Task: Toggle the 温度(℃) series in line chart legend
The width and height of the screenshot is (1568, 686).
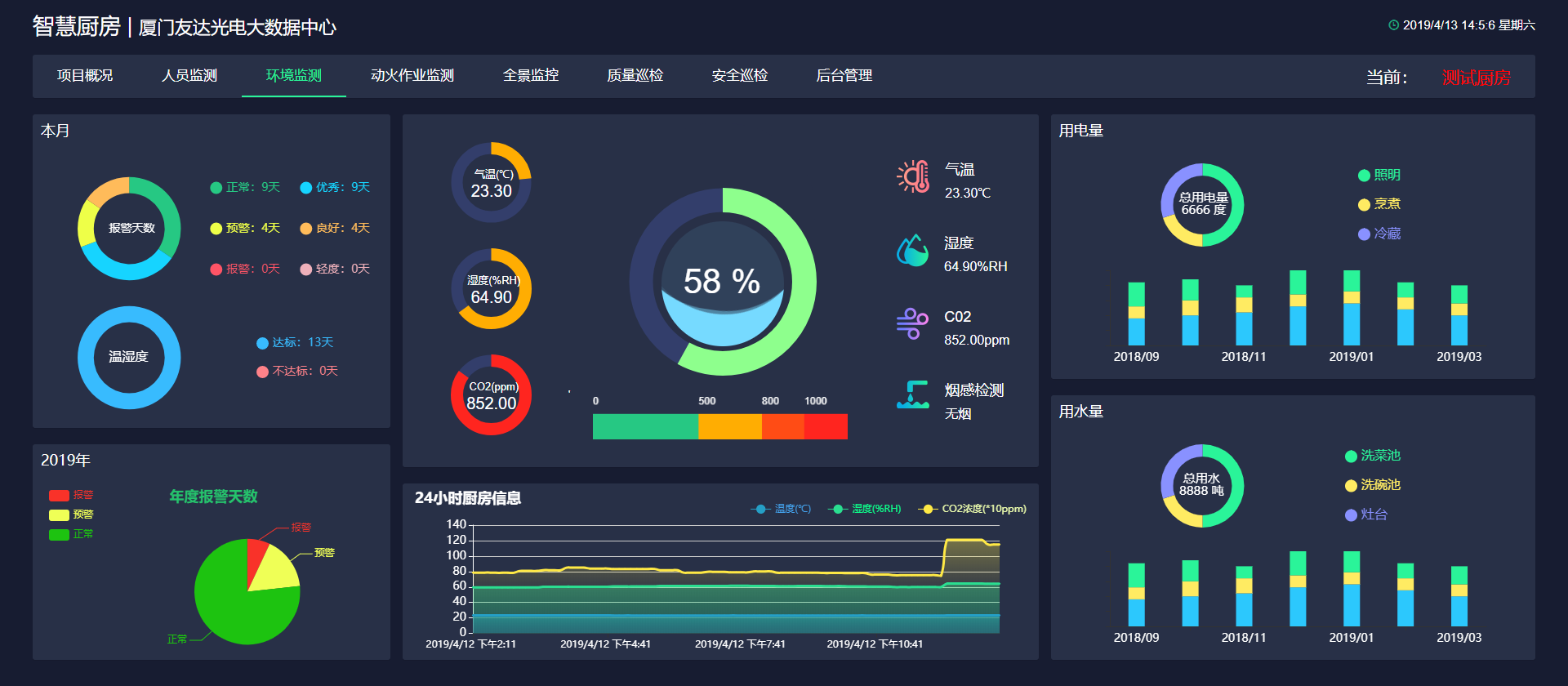Action: 781,509
